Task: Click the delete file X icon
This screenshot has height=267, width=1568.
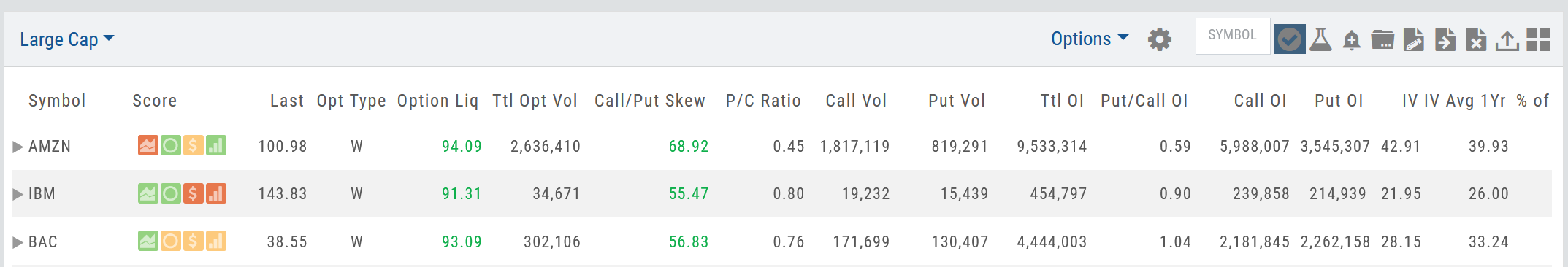Action: [1476, 39]
